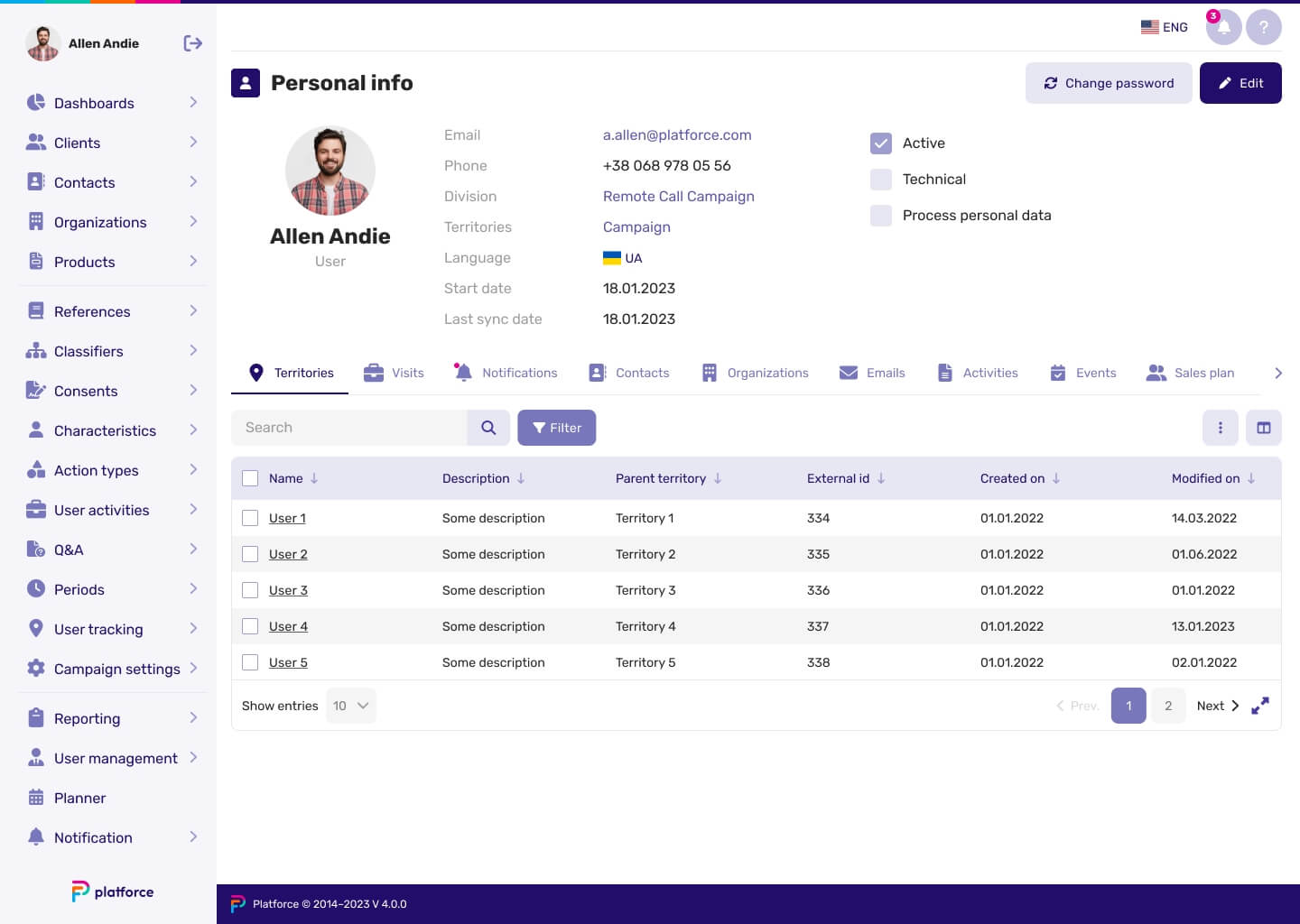Click the Reporting clipboard icon
1300x924 pixels.
[x=36, y=718]
